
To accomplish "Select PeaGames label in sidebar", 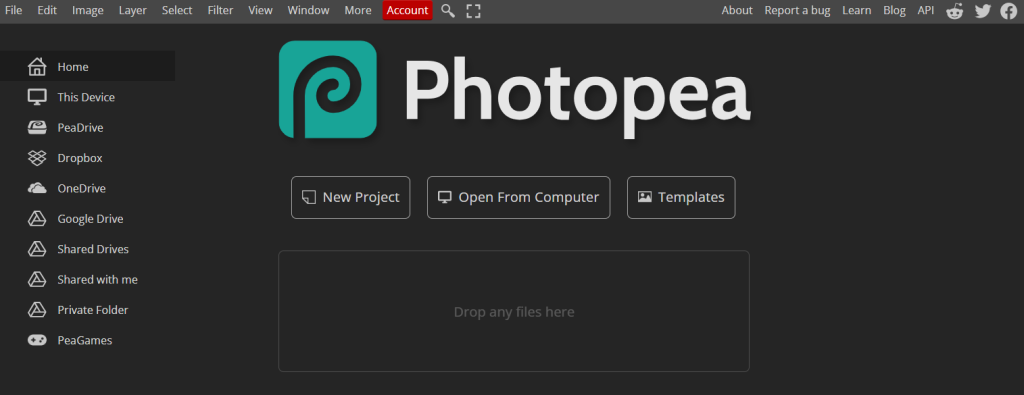I will pyautogui.click(x=85, y=340).
